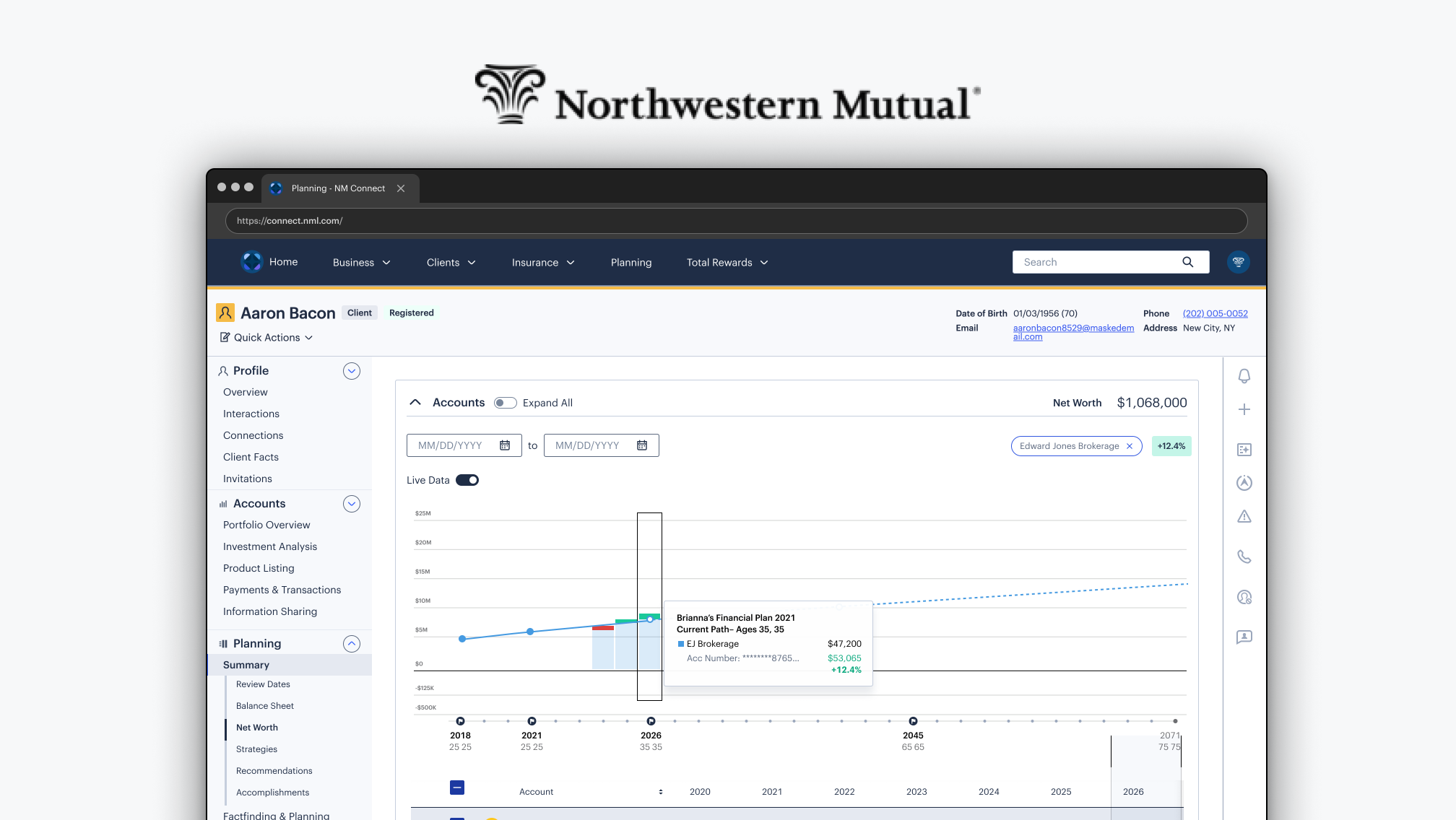1456x820 pixels.
Task: Click the plus add icon in right rail
Action: (1244, 409)
